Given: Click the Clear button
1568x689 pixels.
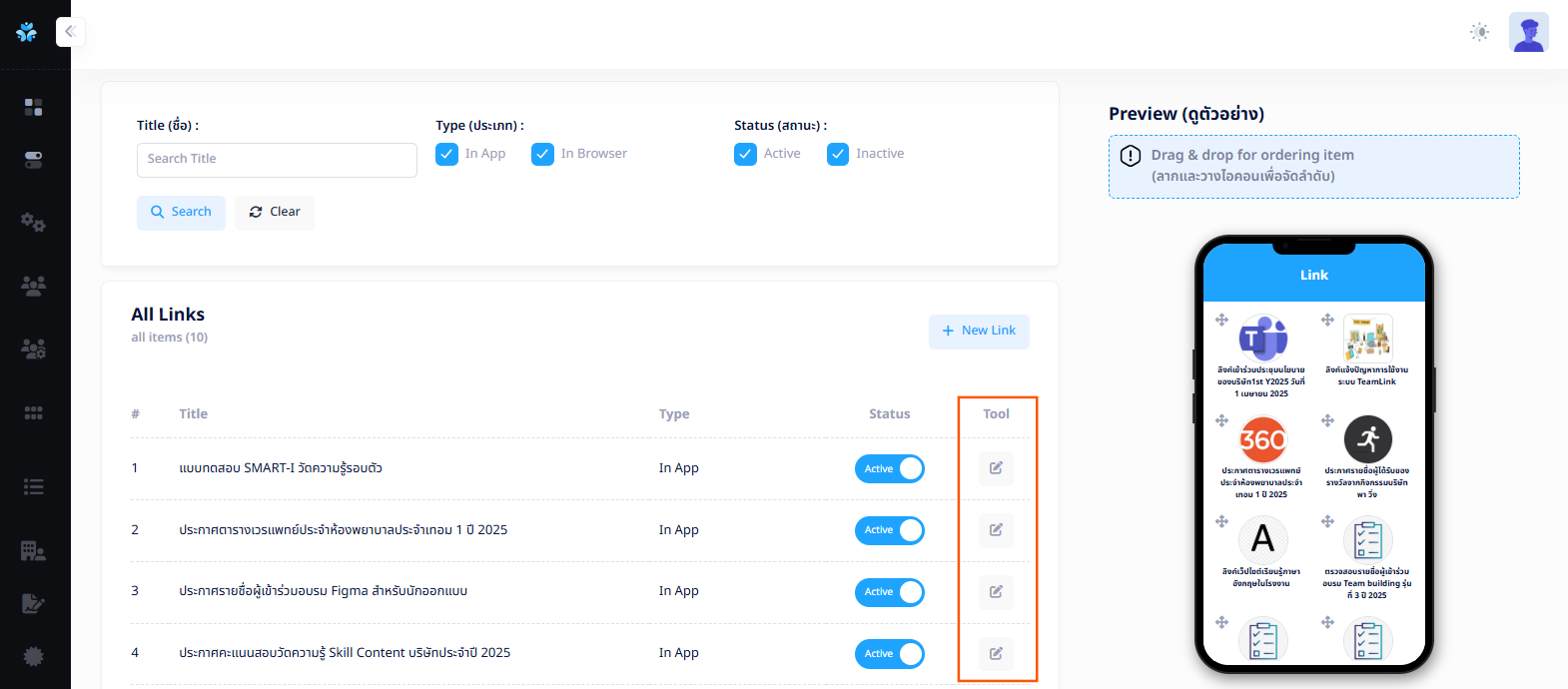Looking at the screenshot, I should [x=275, y=212].
